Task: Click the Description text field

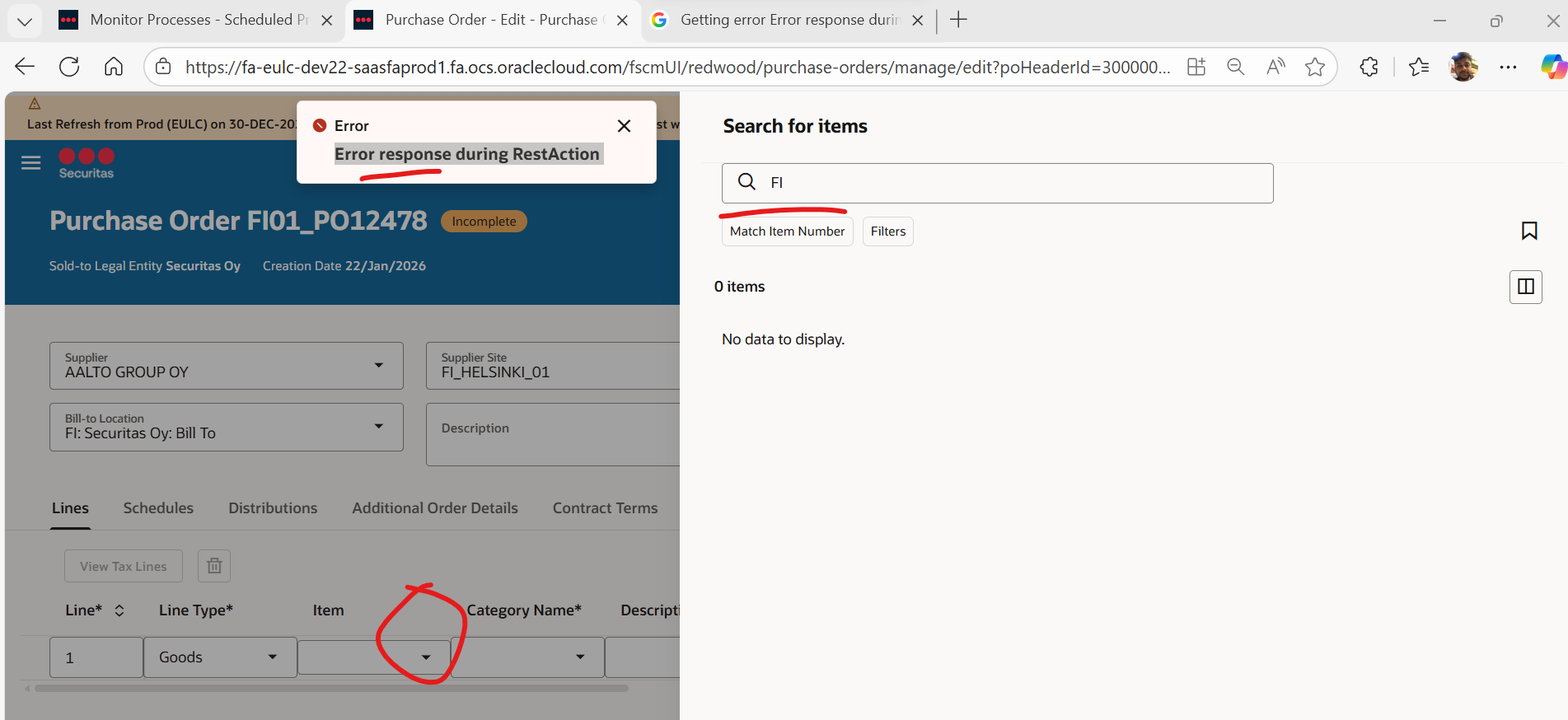Action: (553, 434)
